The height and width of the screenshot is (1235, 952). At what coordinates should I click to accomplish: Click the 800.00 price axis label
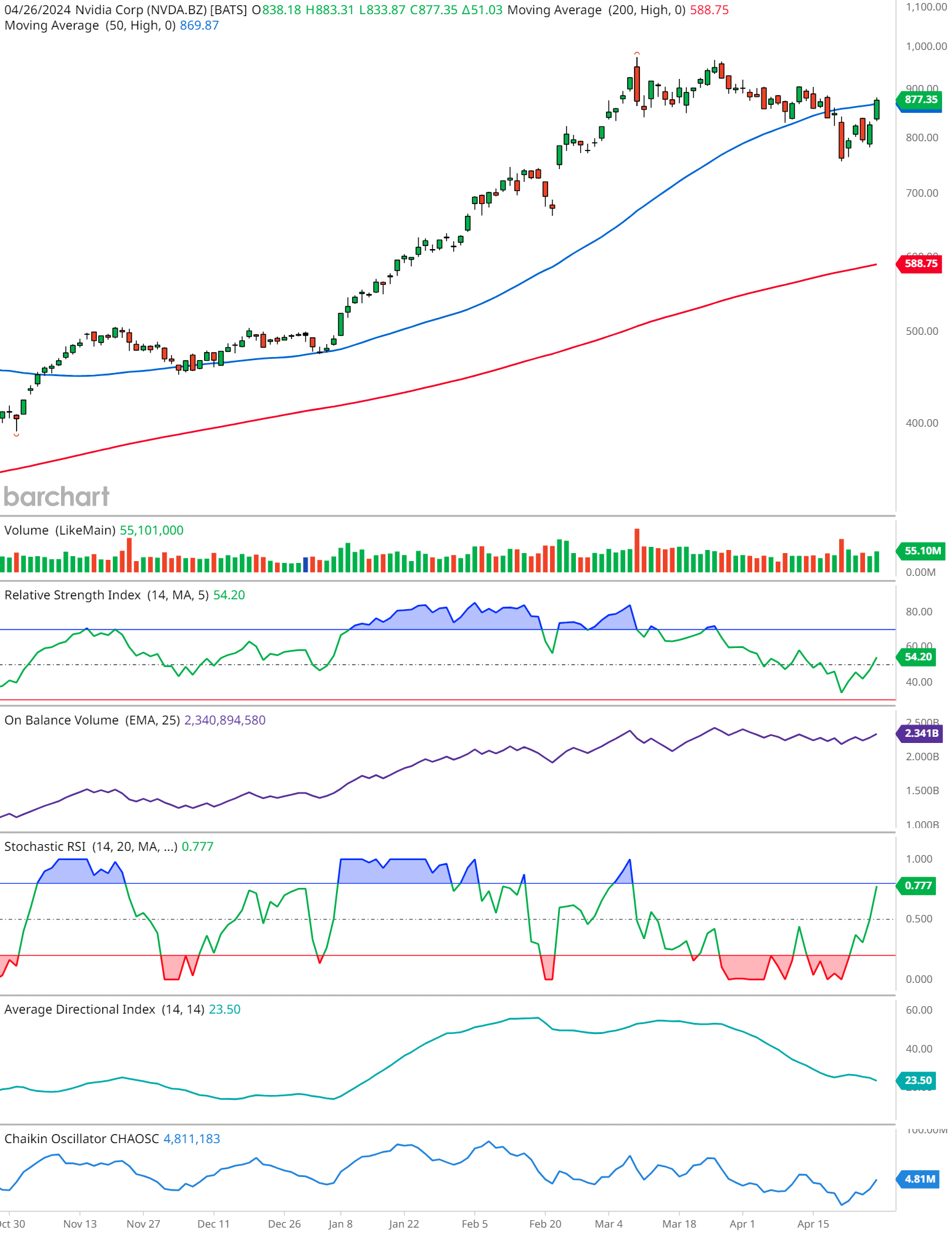(922, 137)
